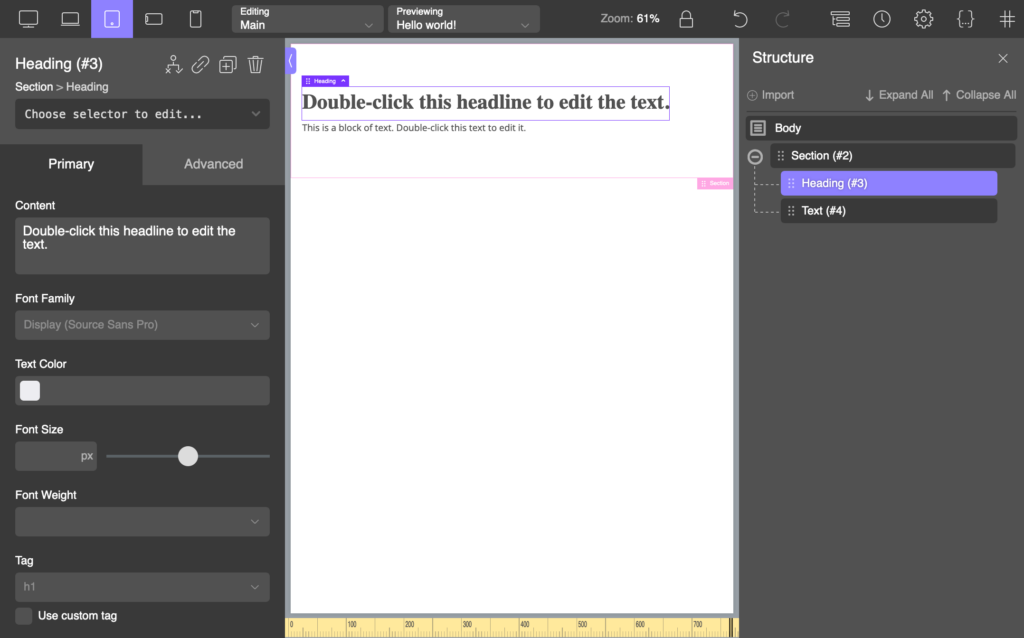Duplicate the Heading element
Screen dimensions: 1024x638
pyautogui.click(x=228, y=64)
